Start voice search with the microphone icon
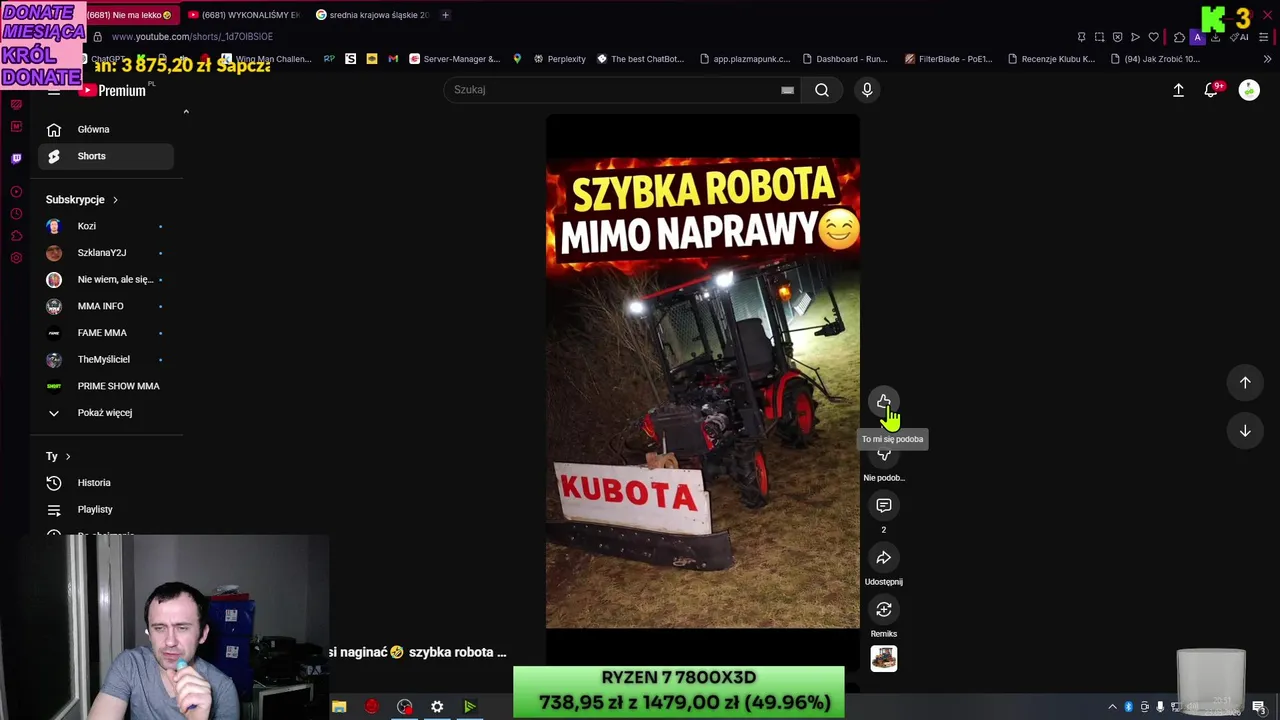The image size is (1280, 720). pyautogui.click(x=867, y=90)
